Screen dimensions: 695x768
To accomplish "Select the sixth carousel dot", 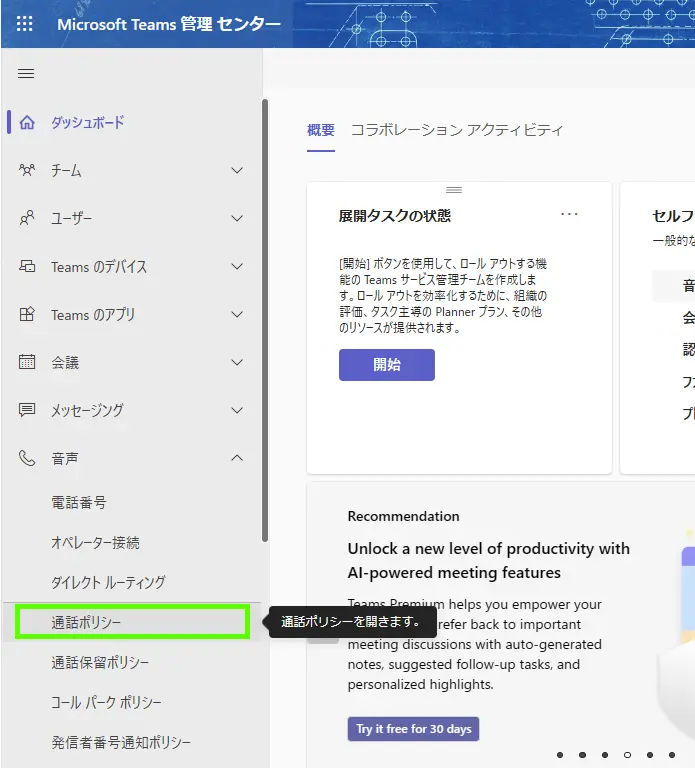I will coord(672,755).
